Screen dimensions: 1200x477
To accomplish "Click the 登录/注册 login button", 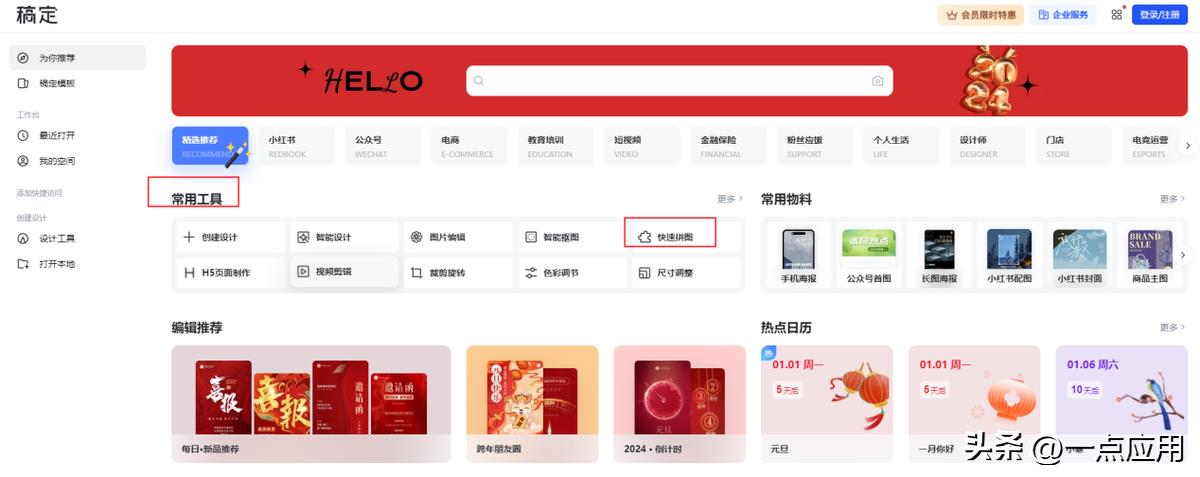I will (1160, 15).
